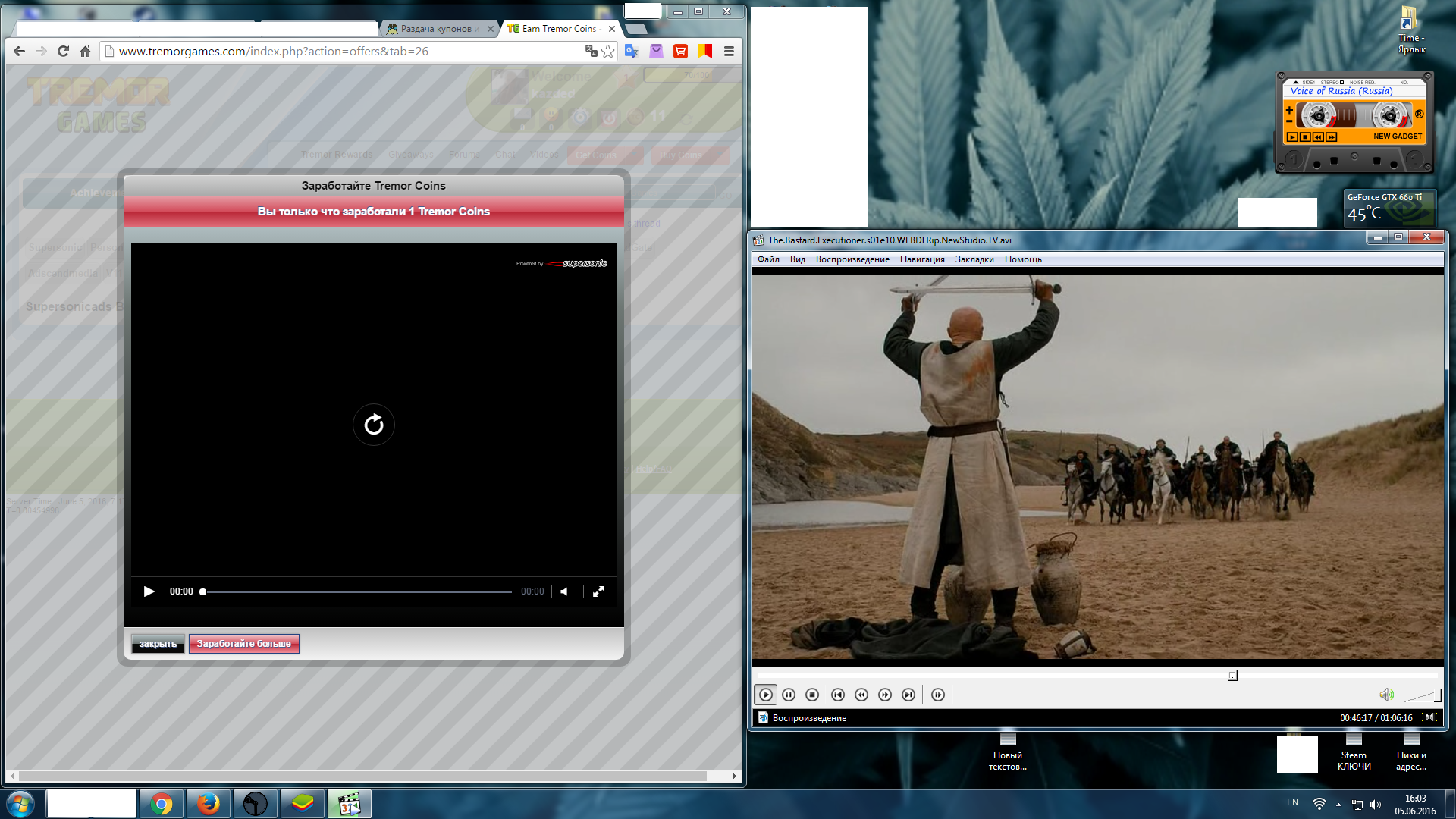The height and width of the screenshot is (819, 1456).
Task: Open the Вид menu in media player
Action: click(798, 259)
